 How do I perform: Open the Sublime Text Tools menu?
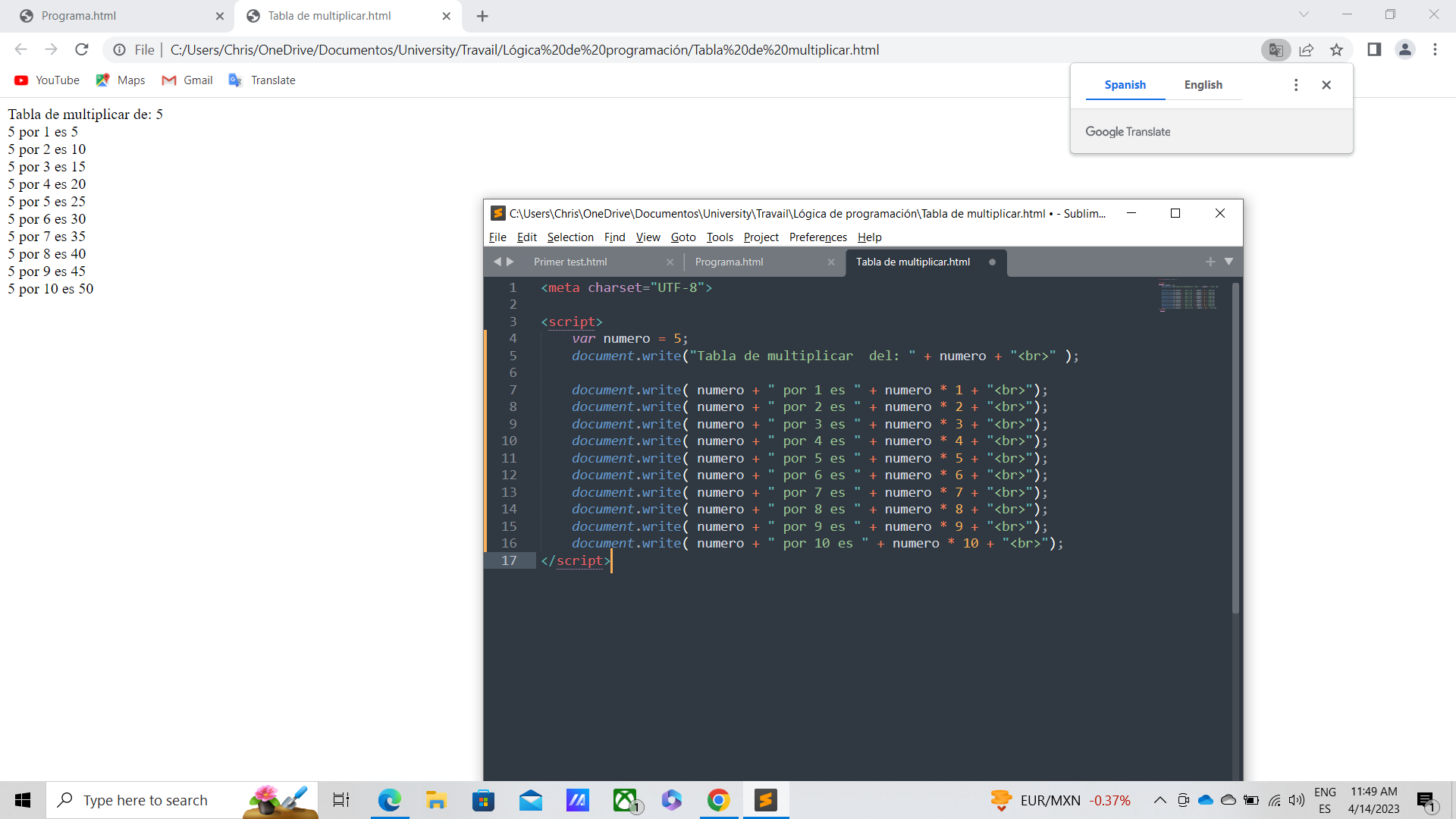coord(718,237)
